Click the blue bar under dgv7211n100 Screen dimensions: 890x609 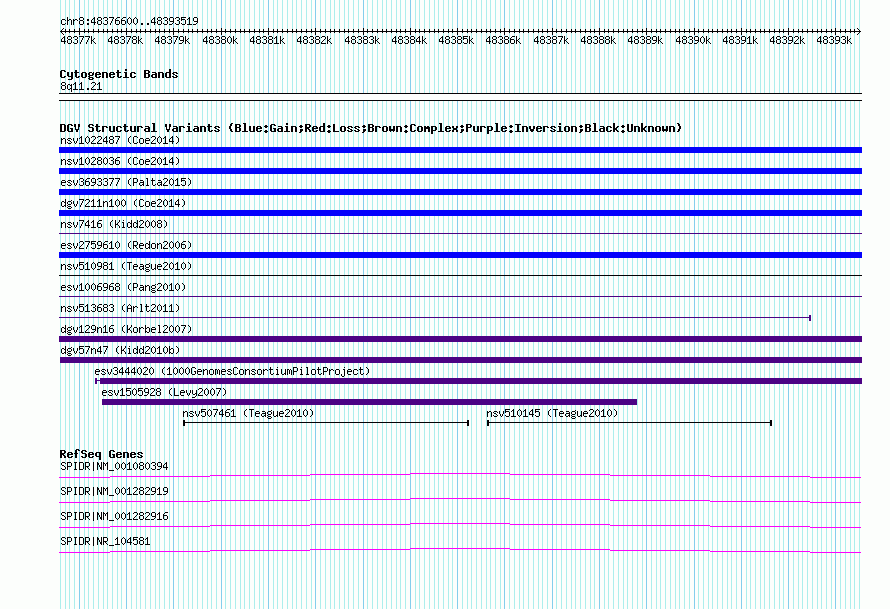pyautogui.click(x=460, y=213)
